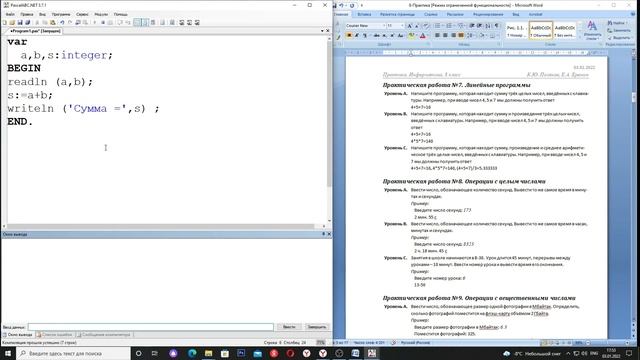Click the Найти button in Word ribbon
640x360 pixels.
click(x=617, y=23)
